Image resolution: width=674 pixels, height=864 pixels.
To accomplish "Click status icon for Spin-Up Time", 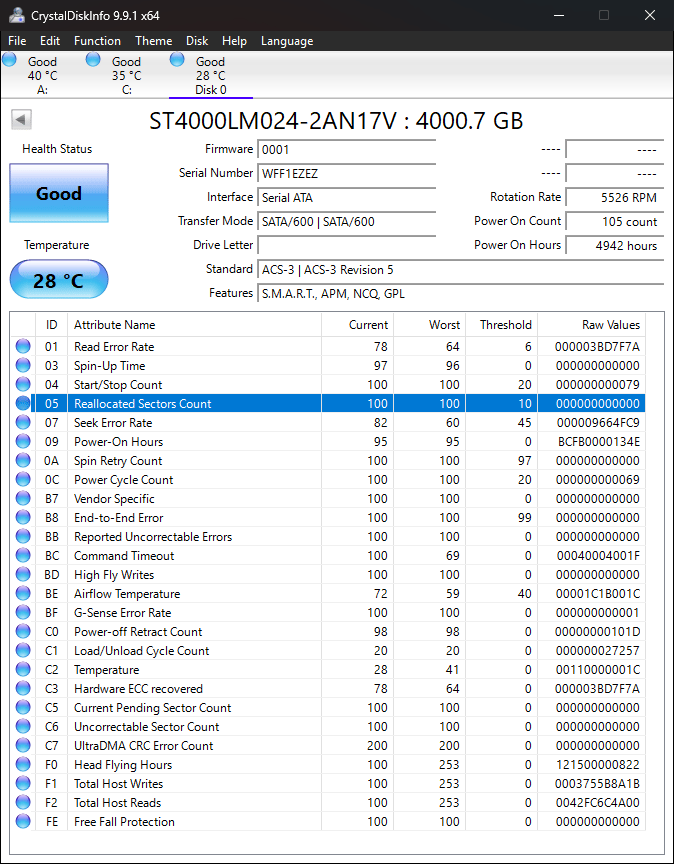I will pos(23,365).
